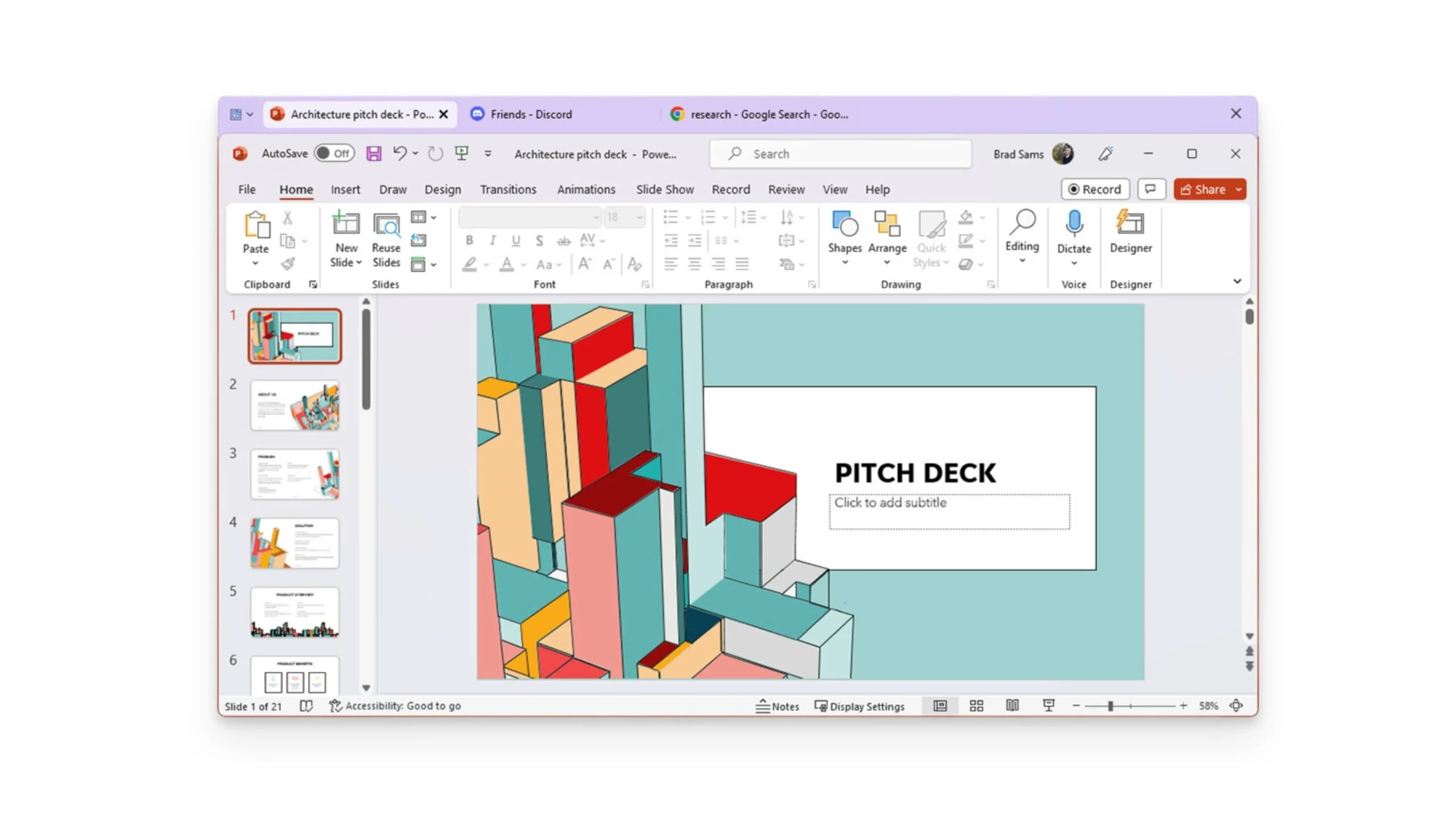Screen dimensions: 1456x819
Task: Switch to the Design tab
Action: tap(442, 189)
